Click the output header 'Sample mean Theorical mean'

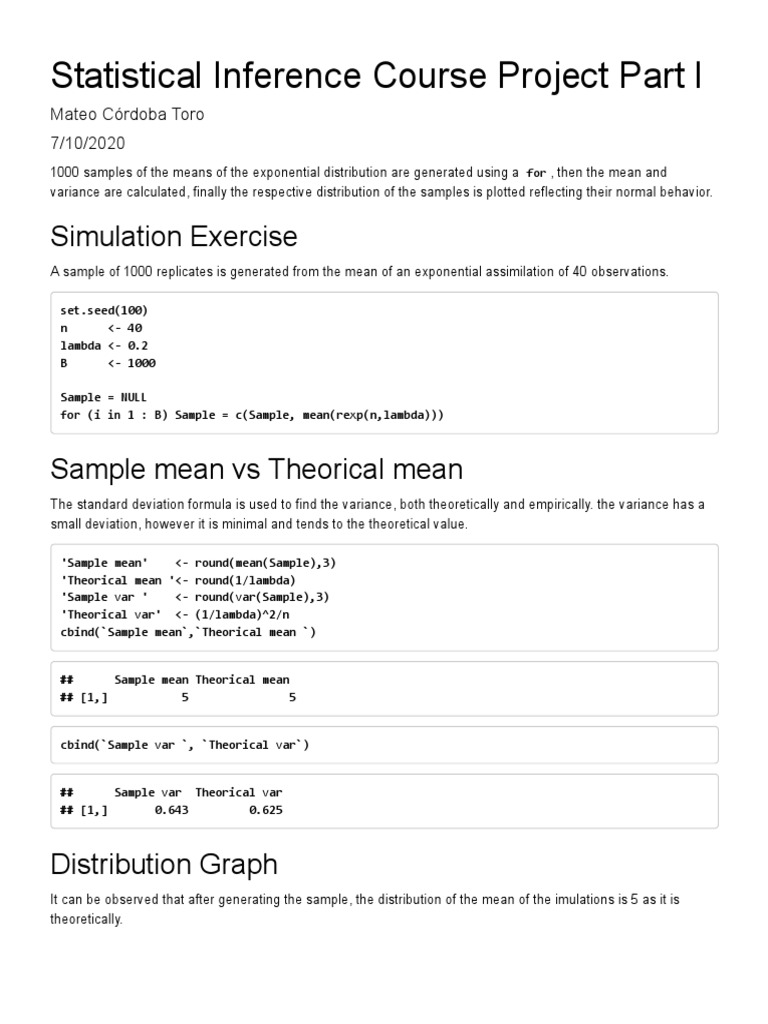pyautogui.click(x=201, y=680)
